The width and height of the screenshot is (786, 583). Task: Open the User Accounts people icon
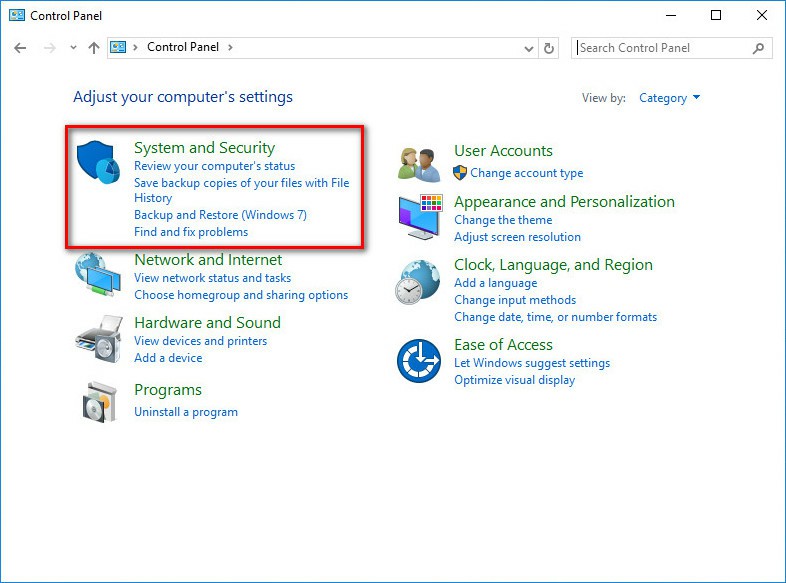tap(419, 164)
